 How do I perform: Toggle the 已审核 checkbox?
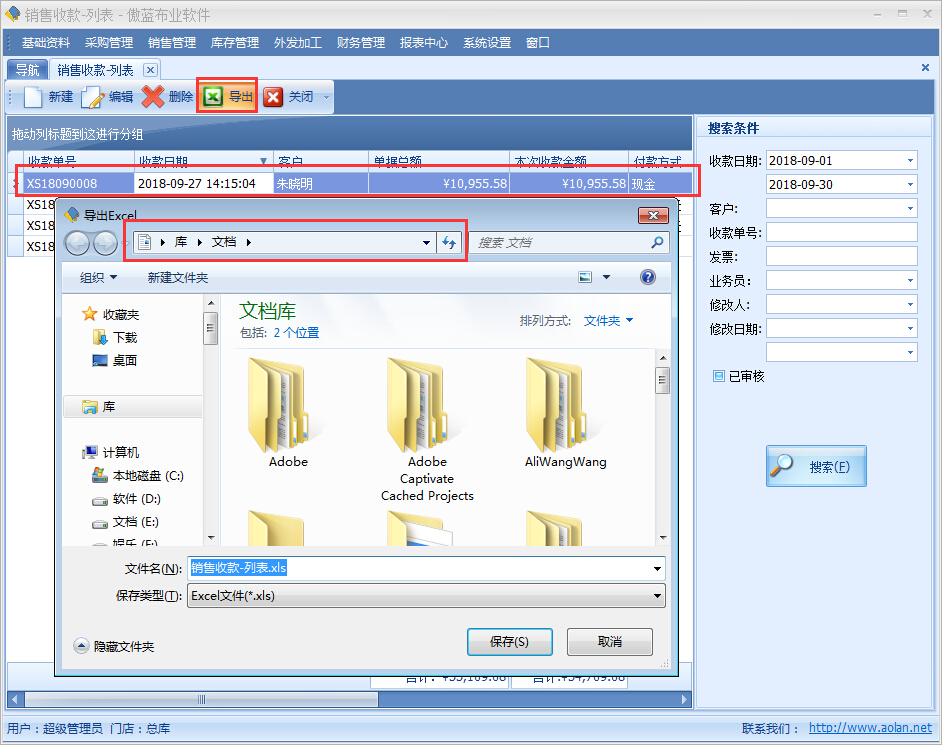[x=718, y=376]
